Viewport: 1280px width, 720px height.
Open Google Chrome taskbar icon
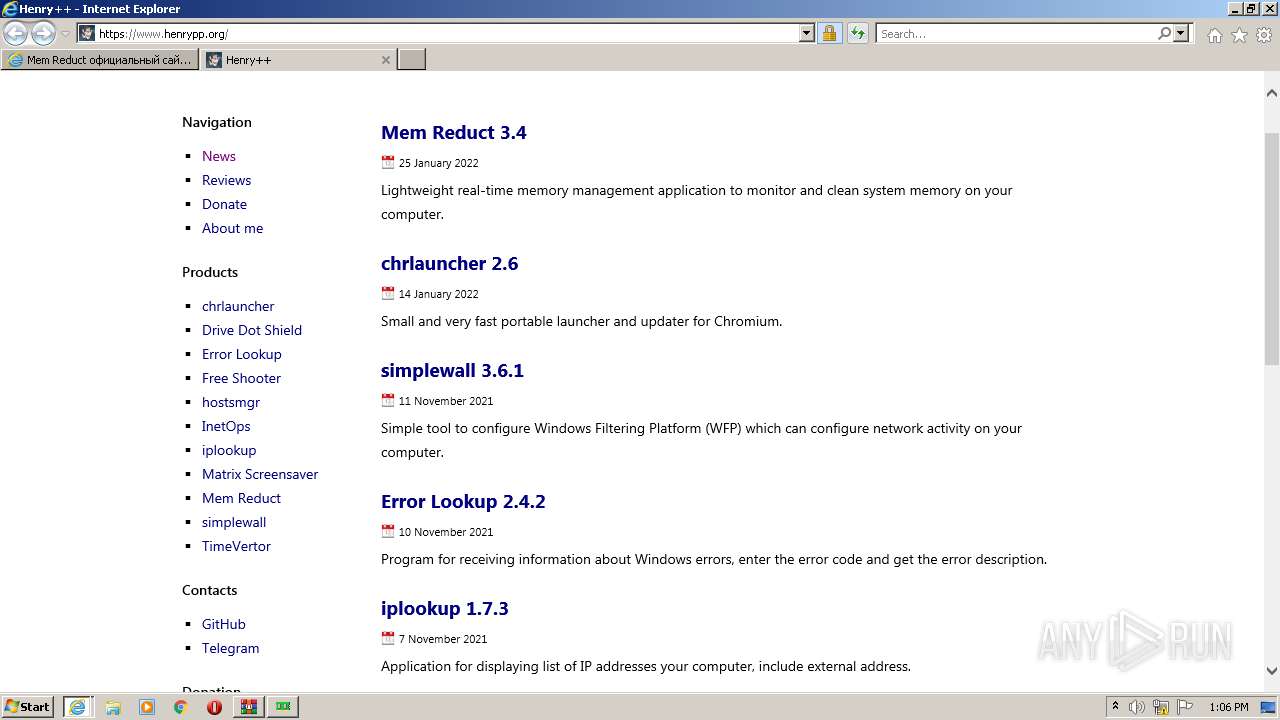[181, 707]
